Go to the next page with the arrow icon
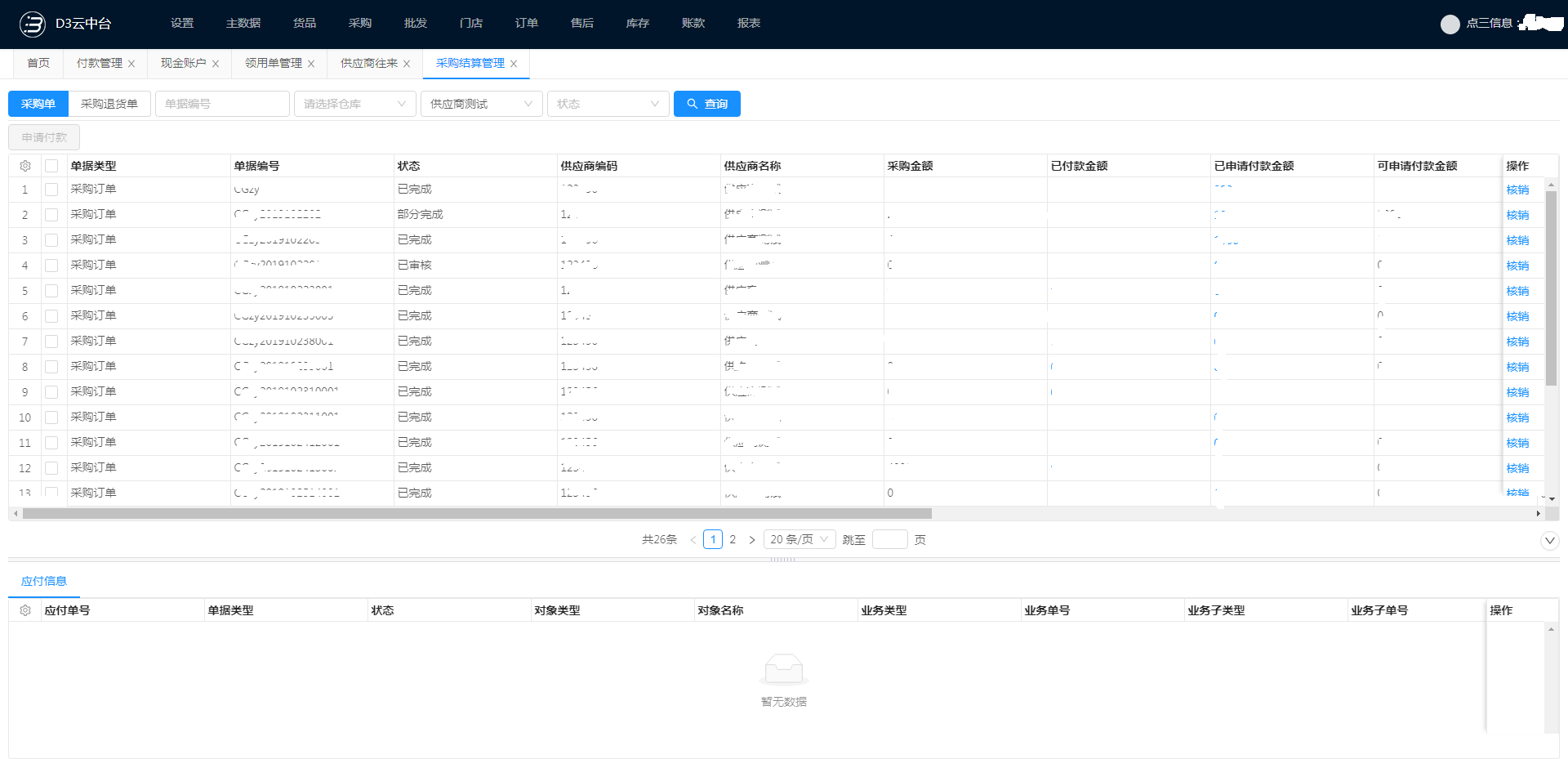Viewport: 1568px width, 759px height. pyautogui.click(x=752, y=540)
